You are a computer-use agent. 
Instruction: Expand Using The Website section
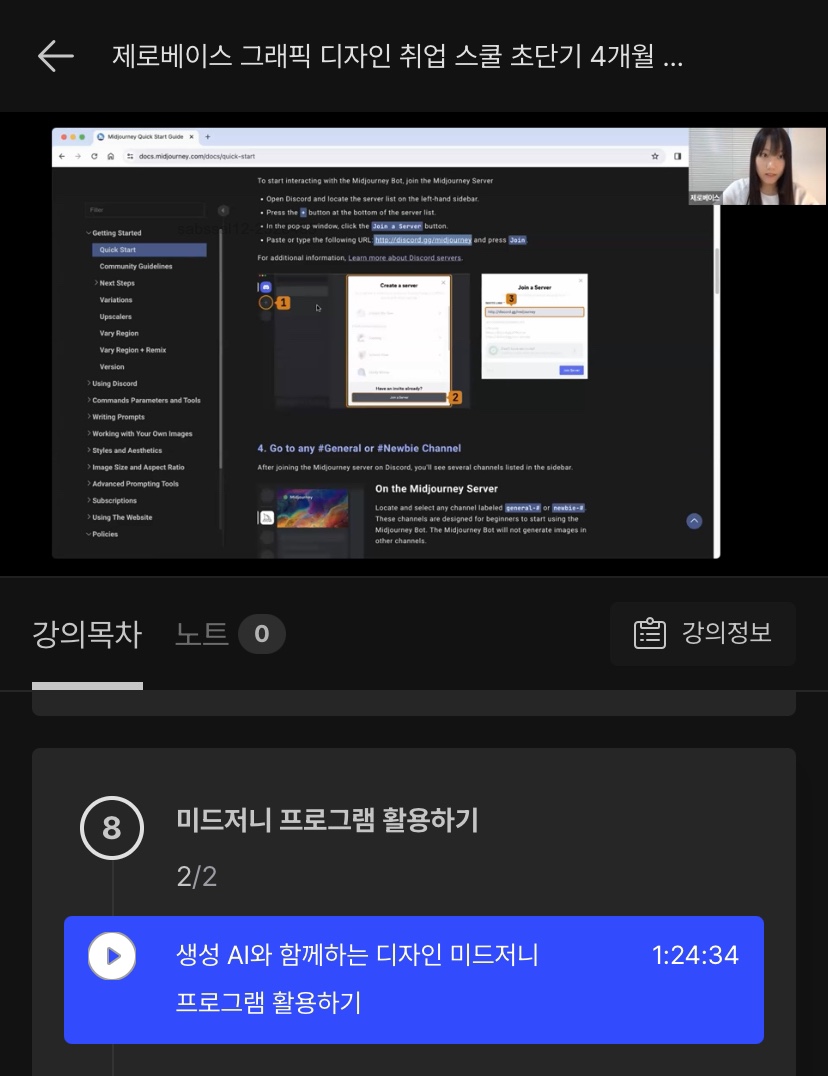tap(120, 517)
